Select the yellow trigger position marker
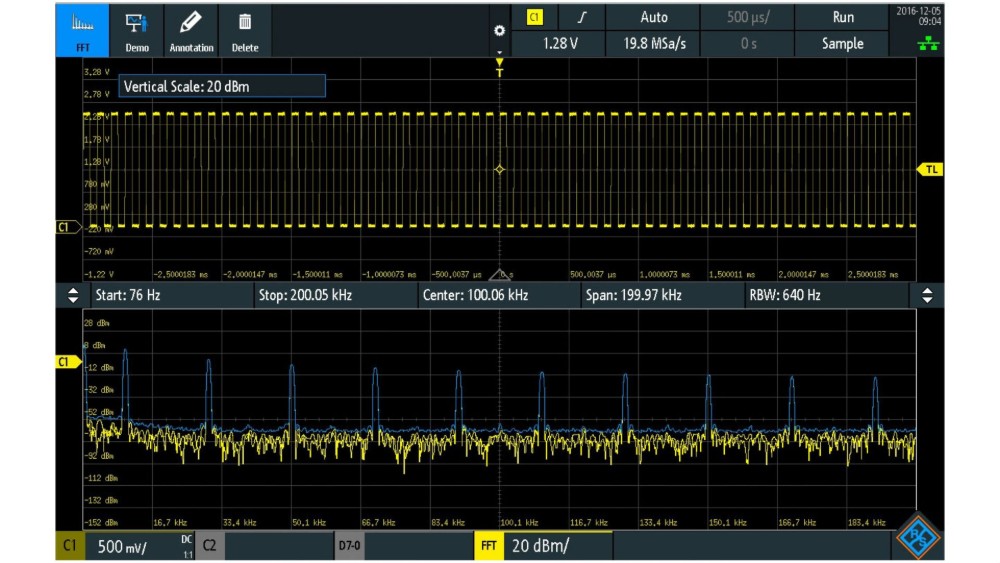 coord(499,67)
